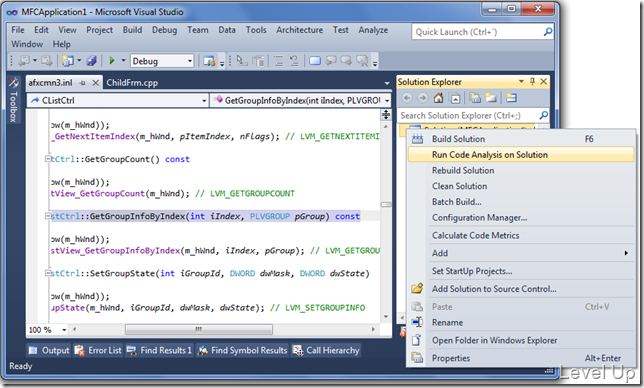Click the Navigate Backward toolbar icon
Screen dimensions: 644x388
[25, 61]
